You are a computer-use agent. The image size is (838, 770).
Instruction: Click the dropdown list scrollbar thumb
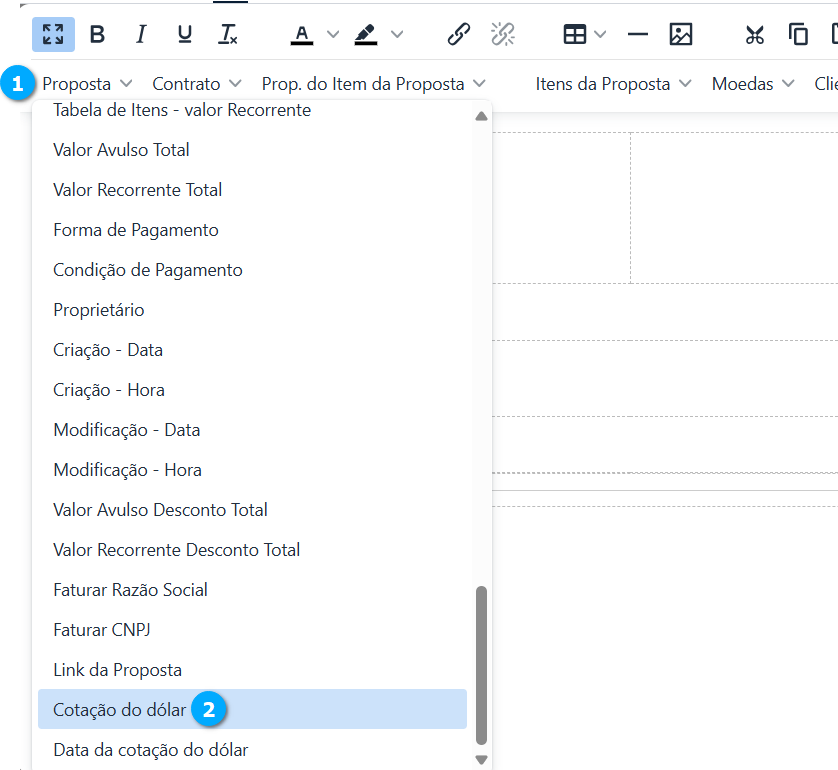tap(481, 665)
